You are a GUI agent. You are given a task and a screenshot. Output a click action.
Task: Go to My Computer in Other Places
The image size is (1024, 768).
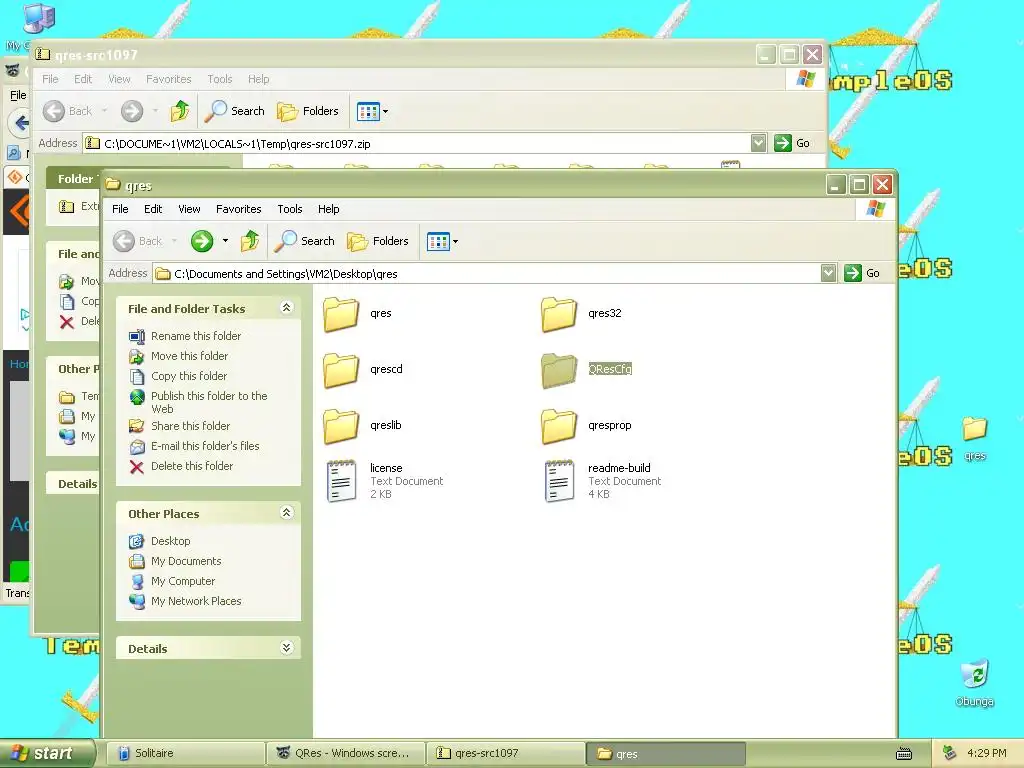[183, 581]
